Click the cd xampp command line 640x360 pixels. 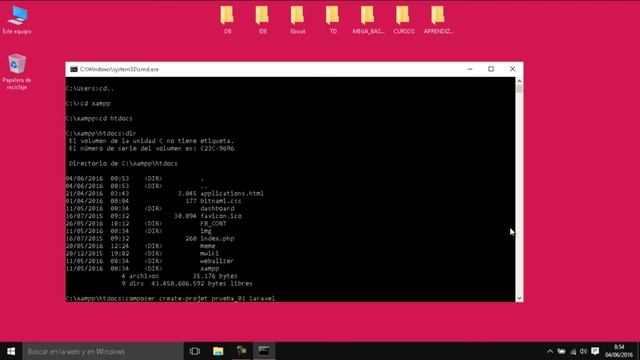coord(88,103)
